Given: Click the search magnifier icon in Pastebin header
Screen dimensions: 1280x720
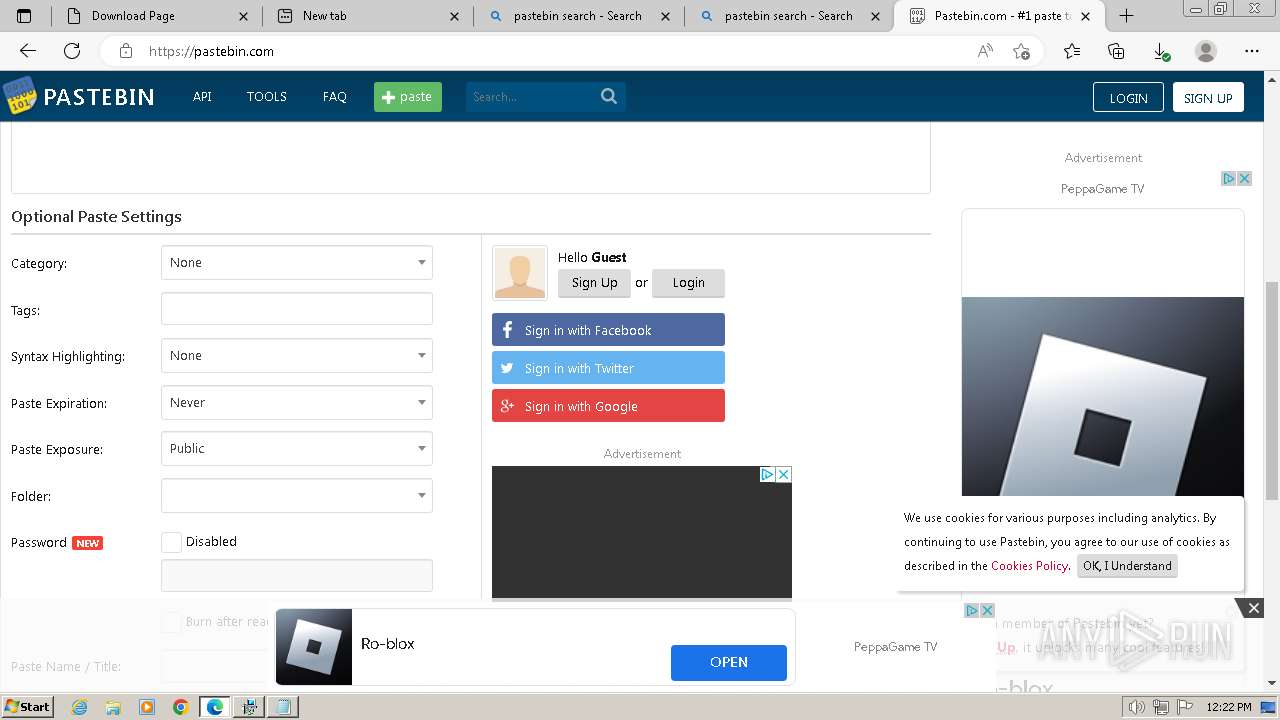Looking at the screenshot, I should tap(609, 96).
